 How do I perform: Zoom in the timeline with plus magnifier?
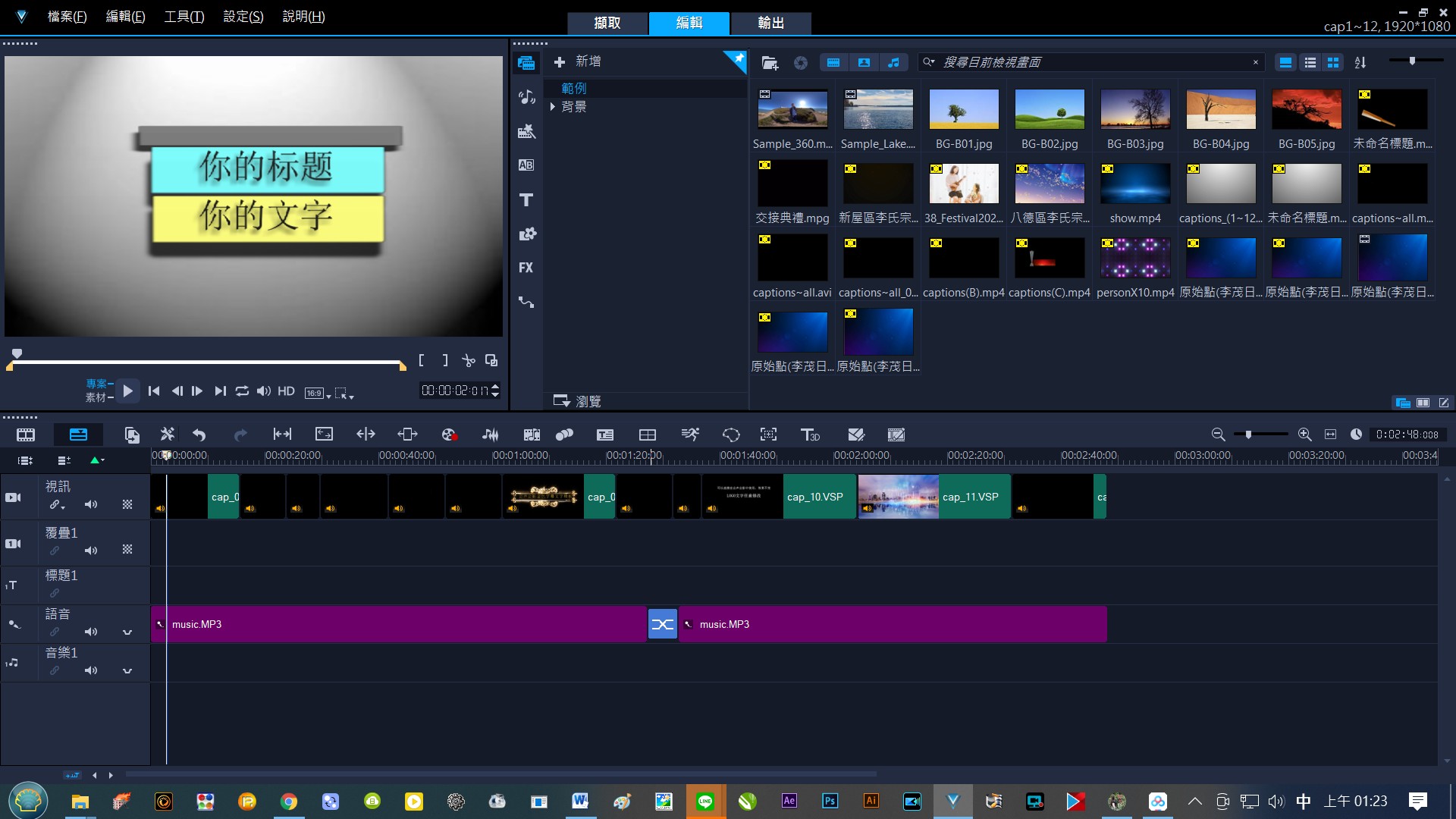click(1304, 435)
